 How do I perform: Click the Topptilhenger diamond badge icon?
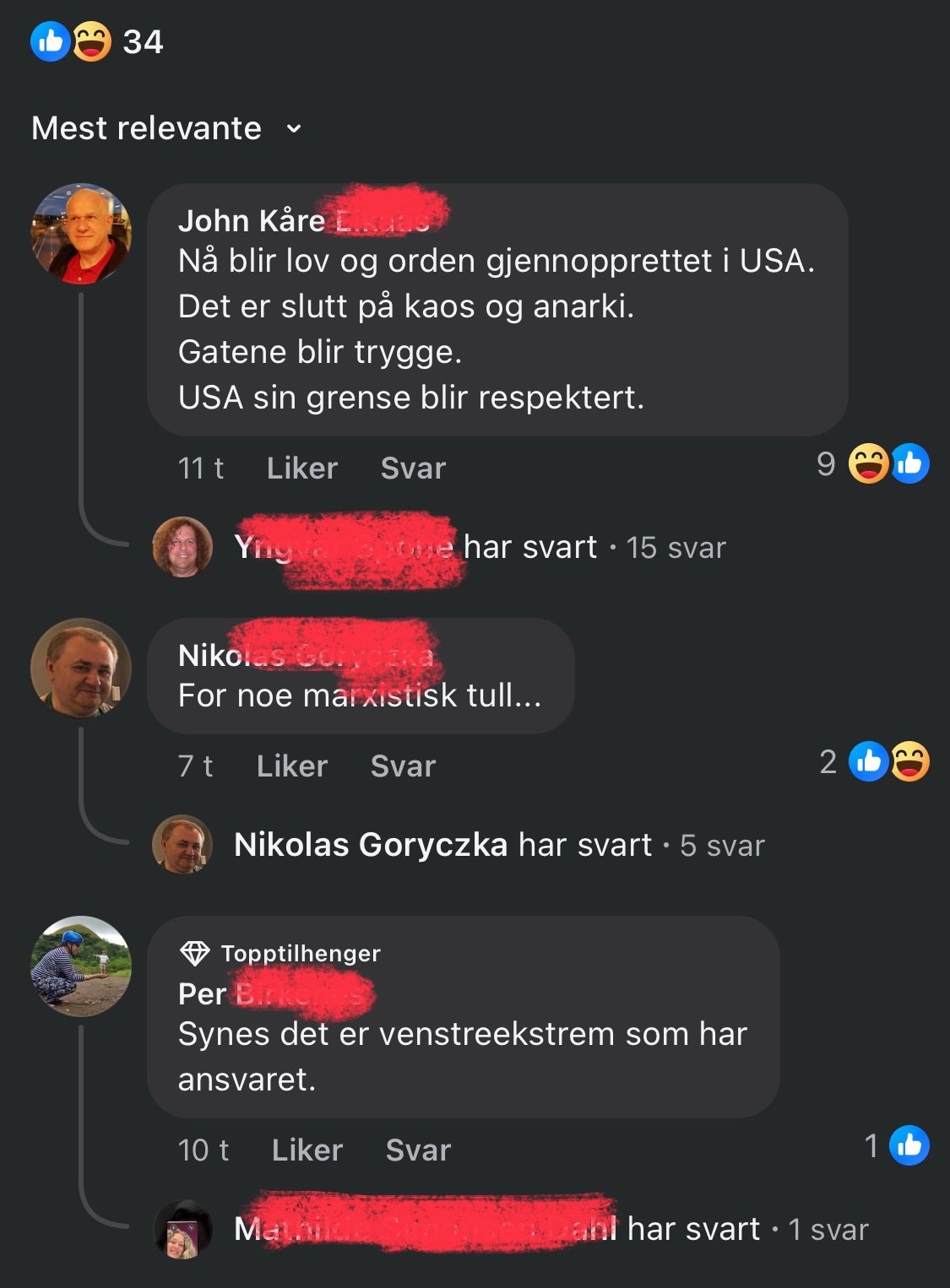click(x=195, y=954)
